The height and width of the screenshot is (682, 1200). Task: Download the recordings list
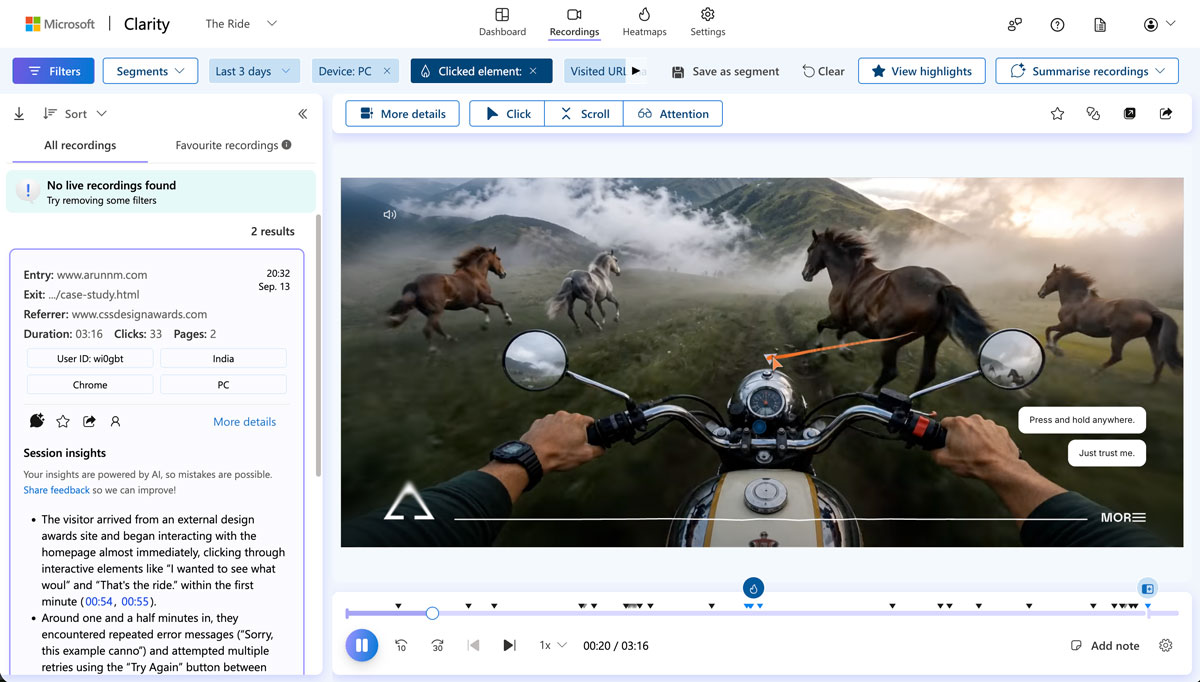19,114
